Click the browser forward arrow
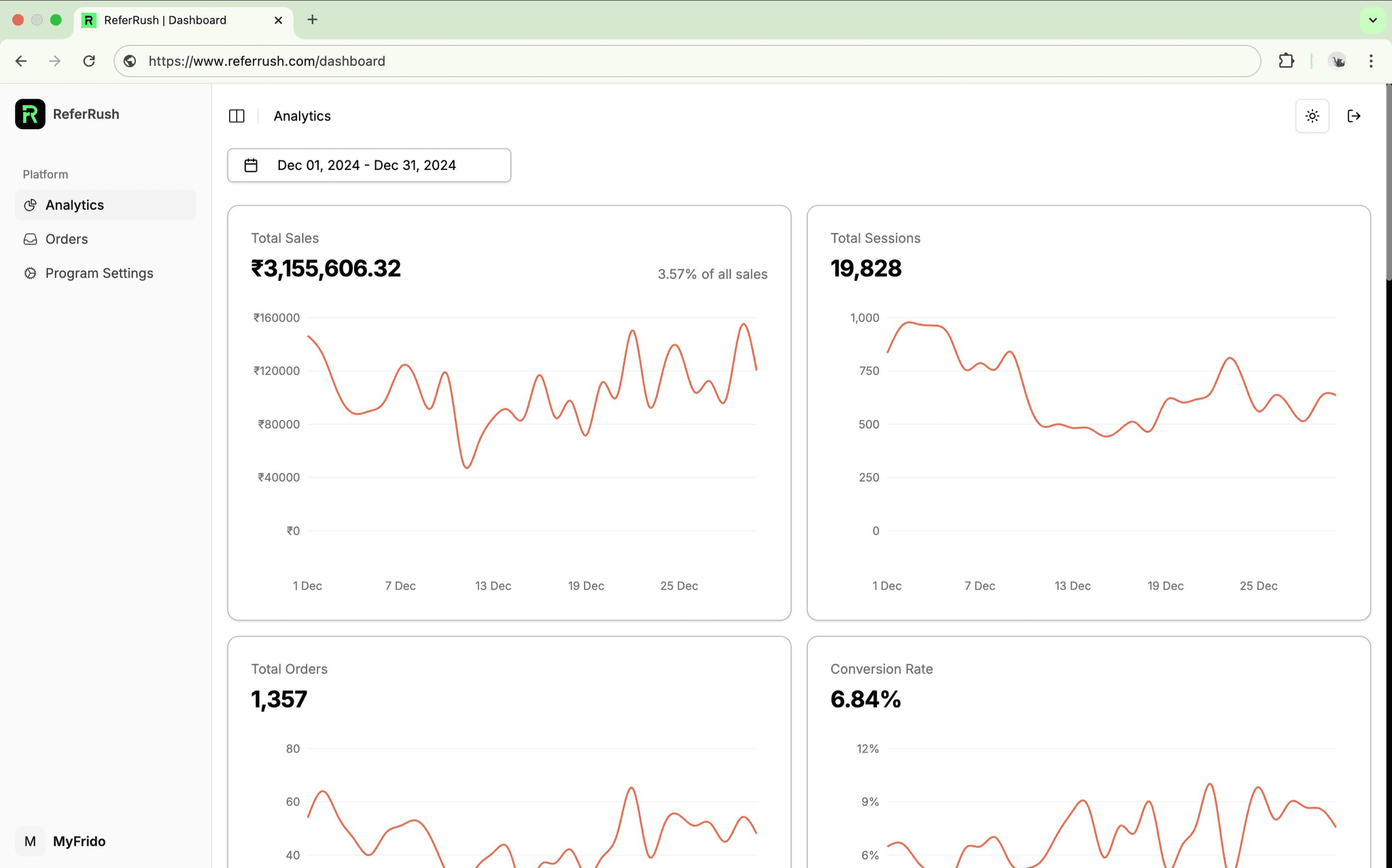Viewport: 1392px width, 868px height. pos(55,61)
